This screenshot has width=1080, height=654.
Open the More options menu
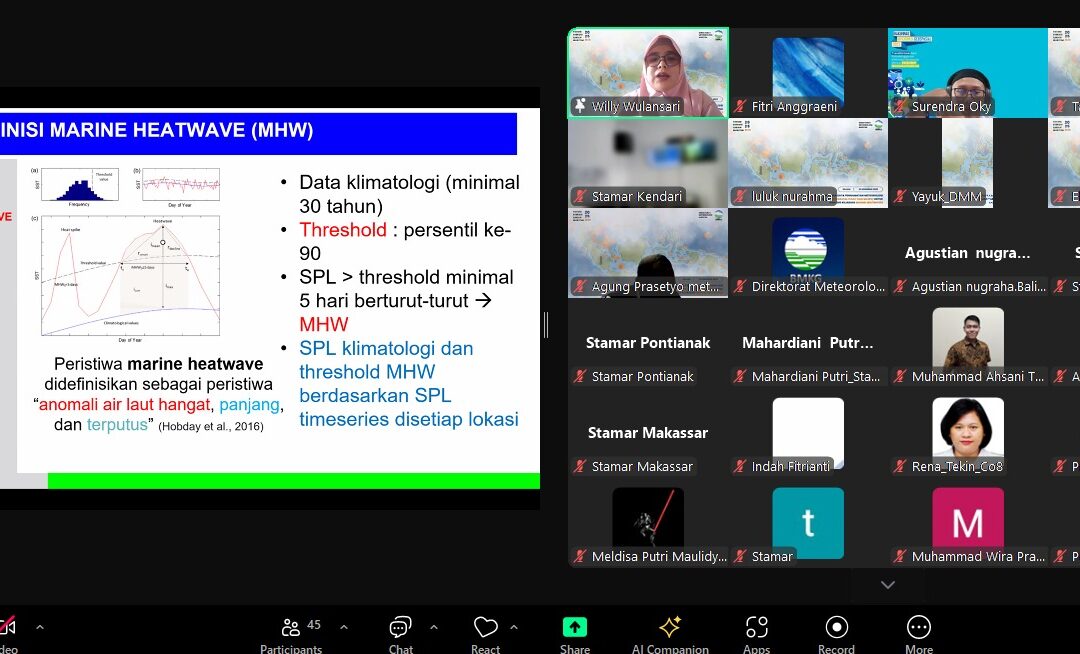click(x=918, y=632)
